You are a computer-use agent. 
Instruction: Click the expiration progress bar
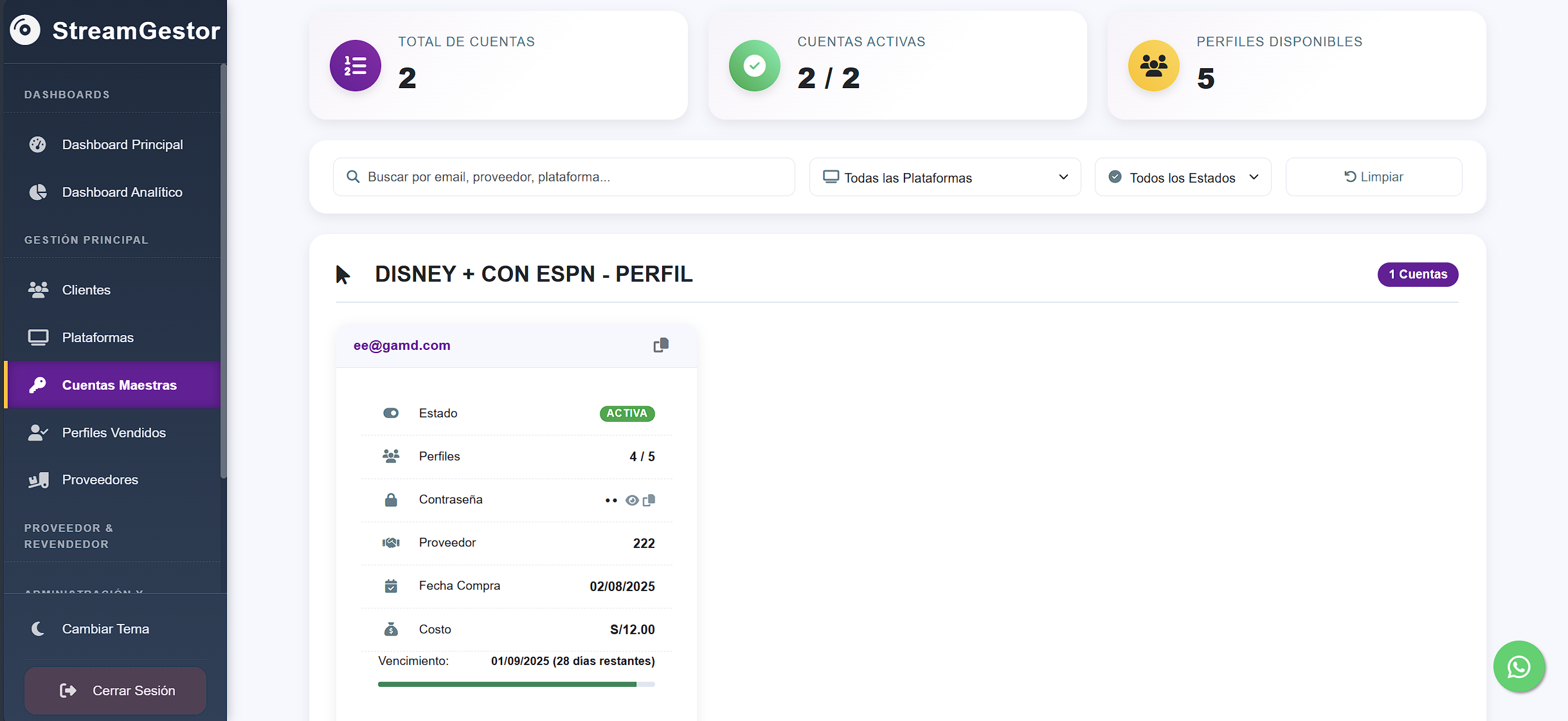516,684
